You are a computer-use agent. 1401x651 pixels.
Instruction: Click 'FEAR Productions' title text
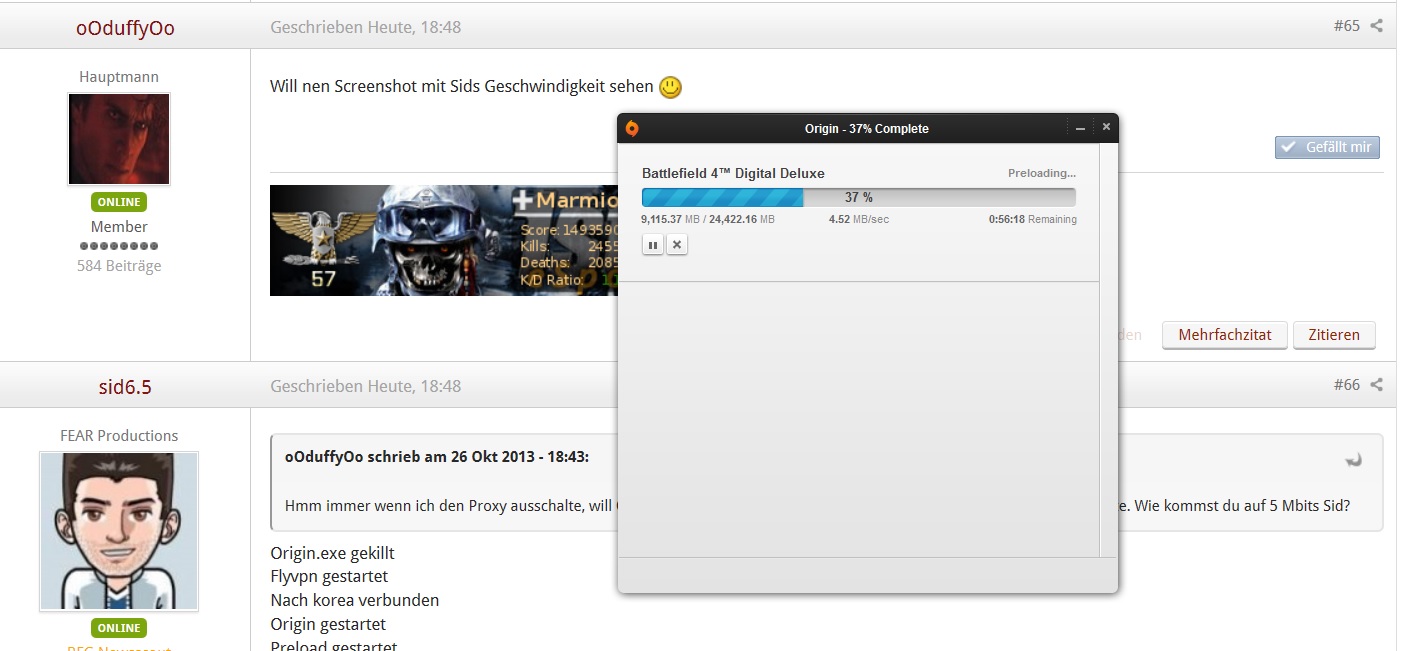point(119,436)
